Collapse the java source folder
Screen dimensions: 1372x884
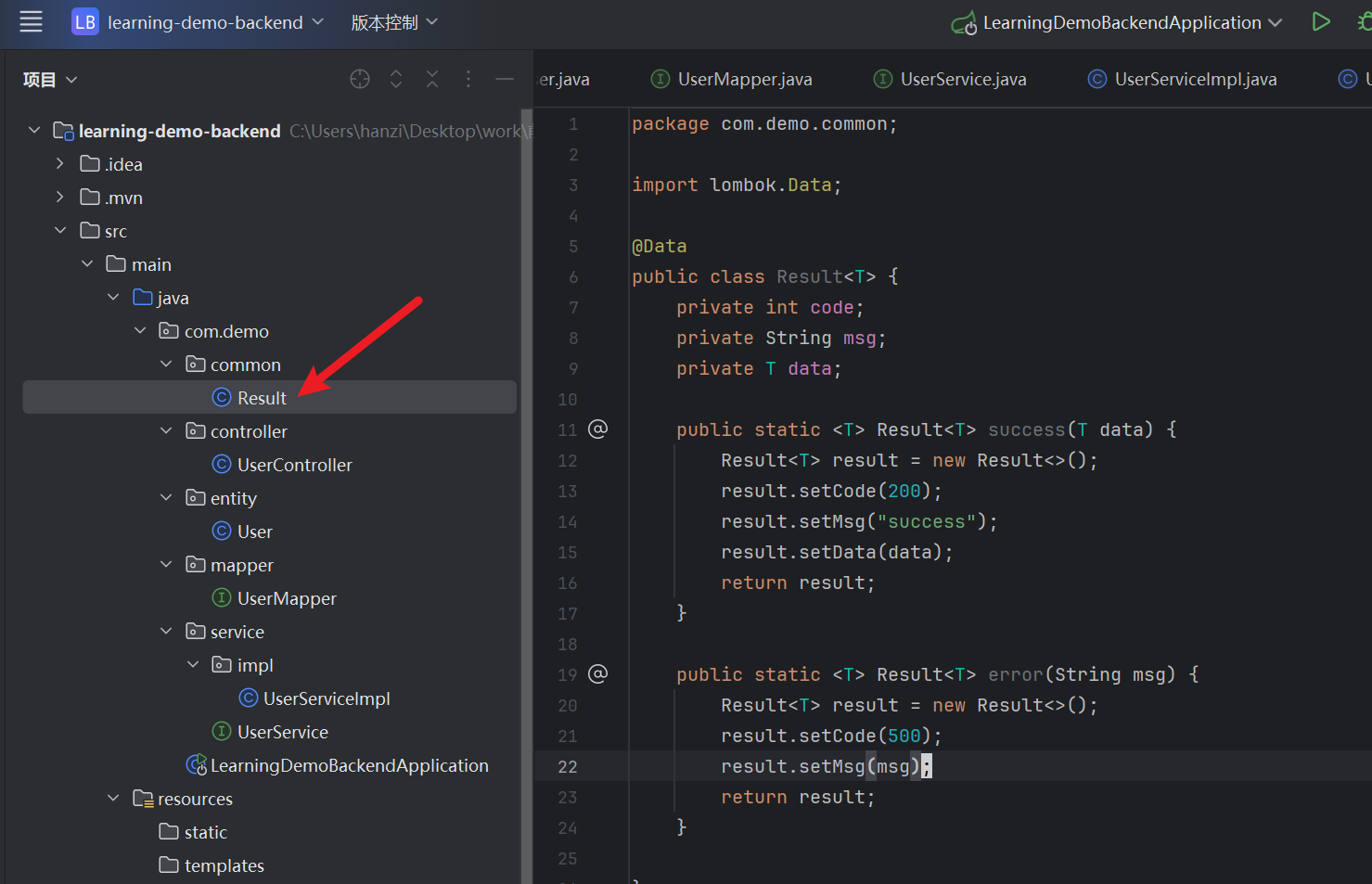pyautogui.click(x=113, y=298)
